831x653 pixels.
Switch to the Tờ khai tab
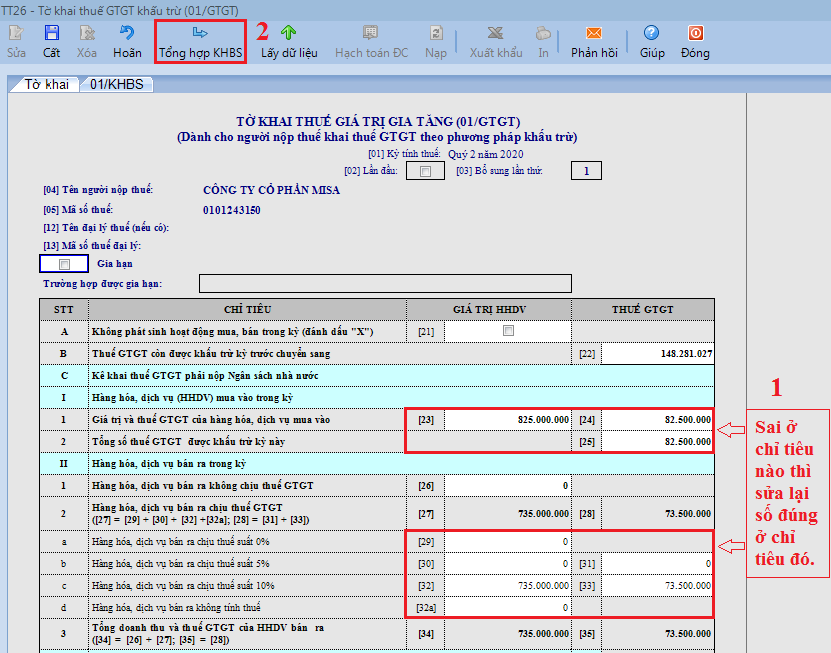click(47, 84)
